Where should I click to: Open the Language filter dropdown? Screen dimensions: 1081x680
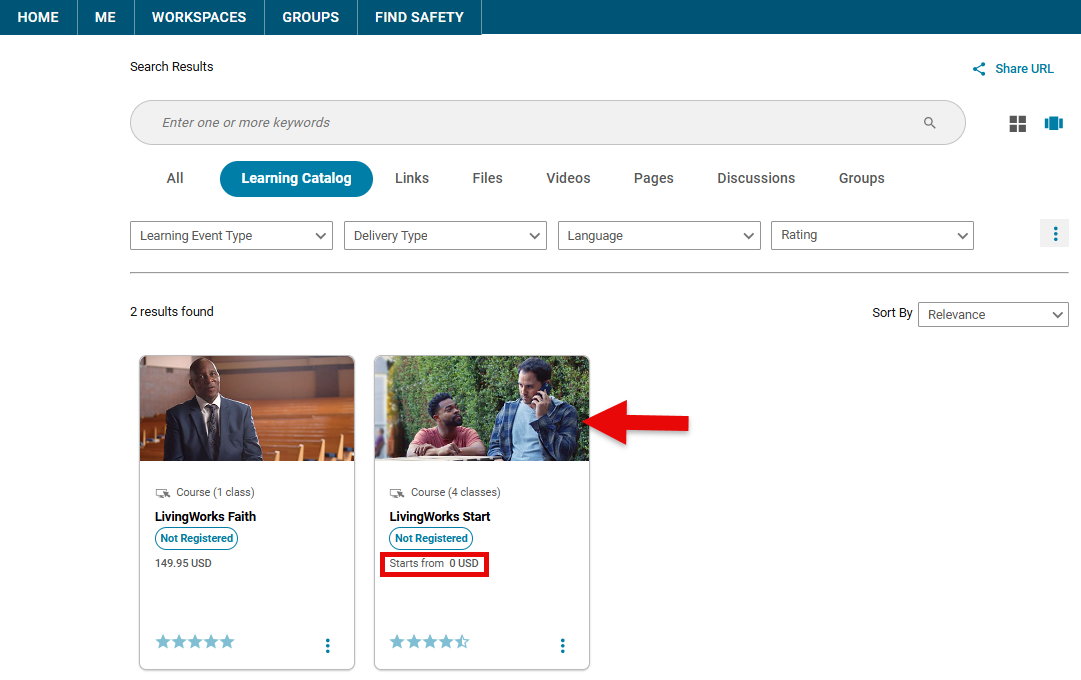(659, 235)
